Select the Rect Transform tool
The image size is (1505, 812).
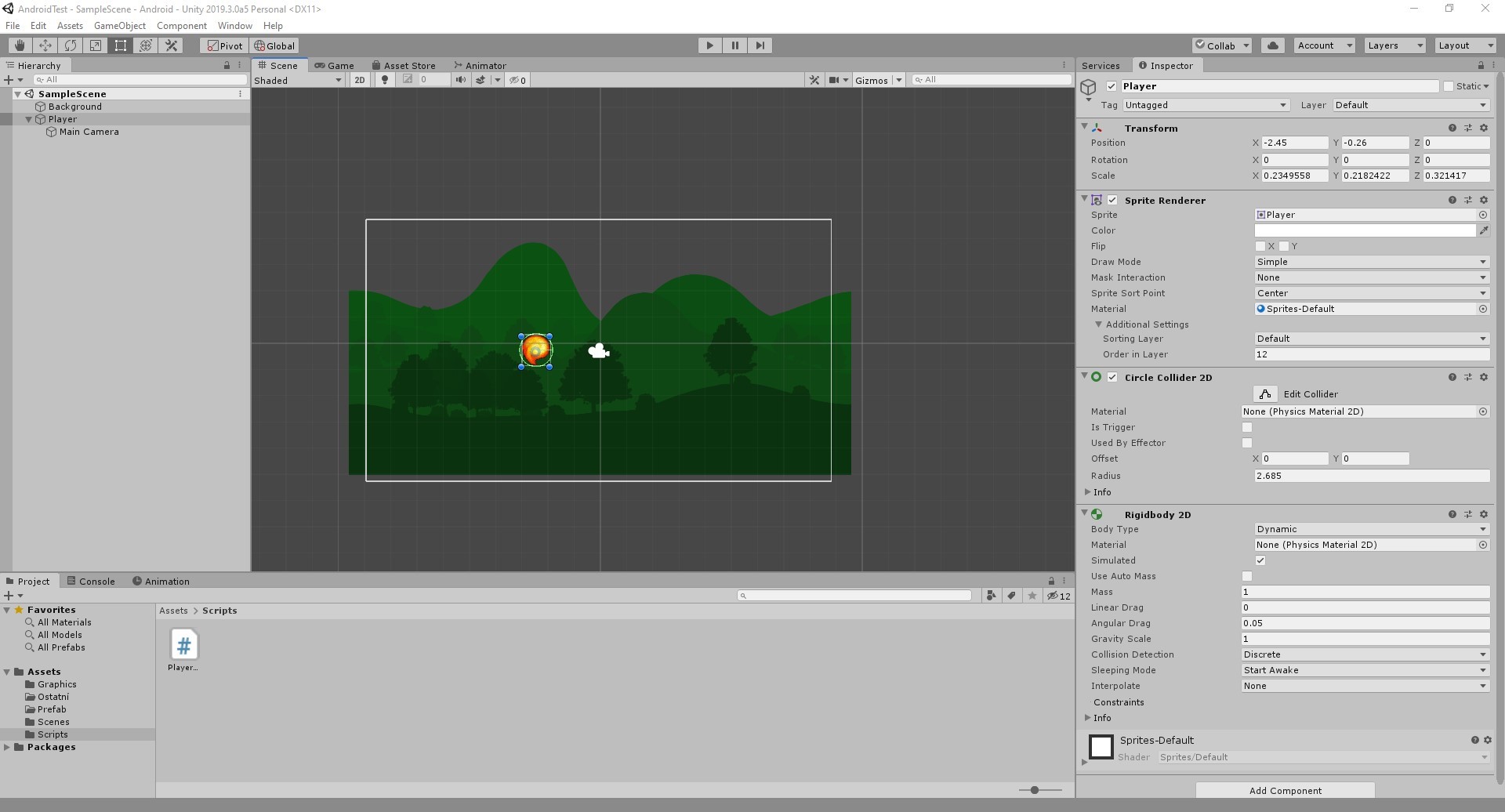(x=121, y=45)
